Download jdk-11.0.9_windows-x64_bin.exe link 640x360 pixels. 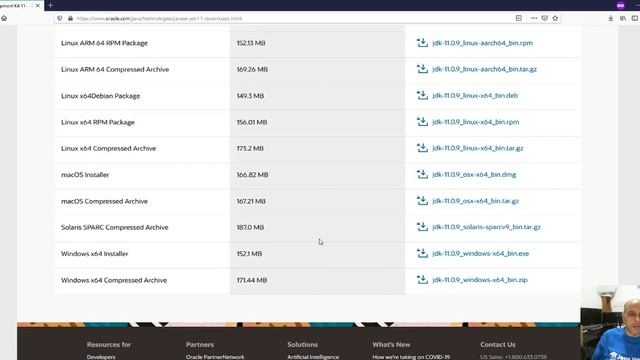click(x=481, y=253)
